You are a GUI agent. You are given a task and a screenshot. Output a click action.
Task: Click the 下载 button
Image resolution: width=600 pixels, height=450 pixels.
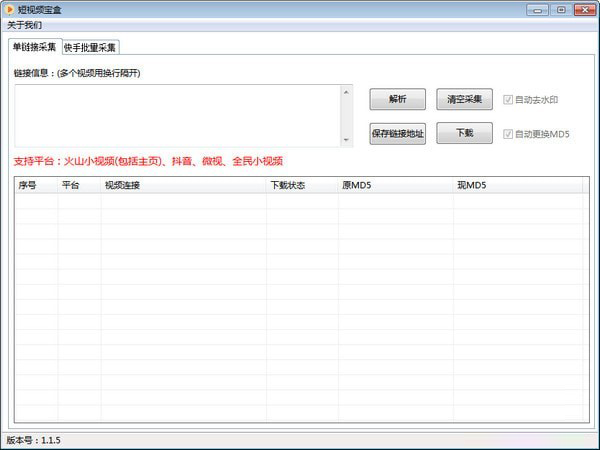(x=464, y=133)
